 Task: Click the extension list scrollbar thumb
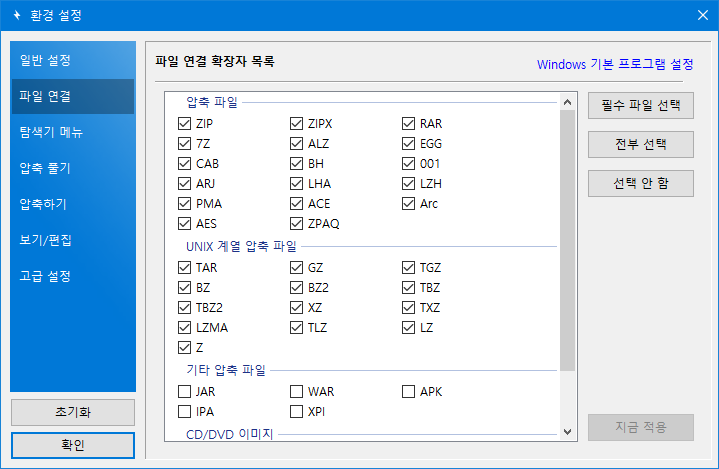pyautogui.click(x=567, y=240)
